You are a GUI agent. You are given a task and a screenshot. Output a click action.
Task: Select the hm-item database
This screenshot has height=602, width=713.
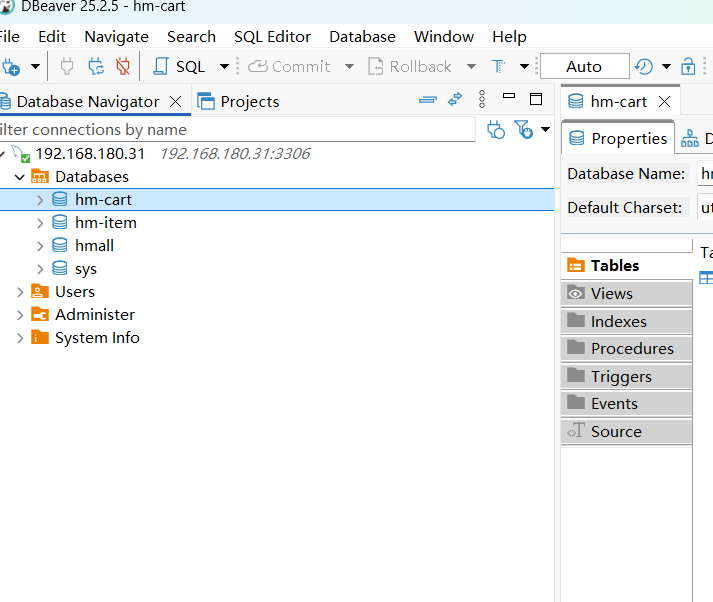click(105, 223)
